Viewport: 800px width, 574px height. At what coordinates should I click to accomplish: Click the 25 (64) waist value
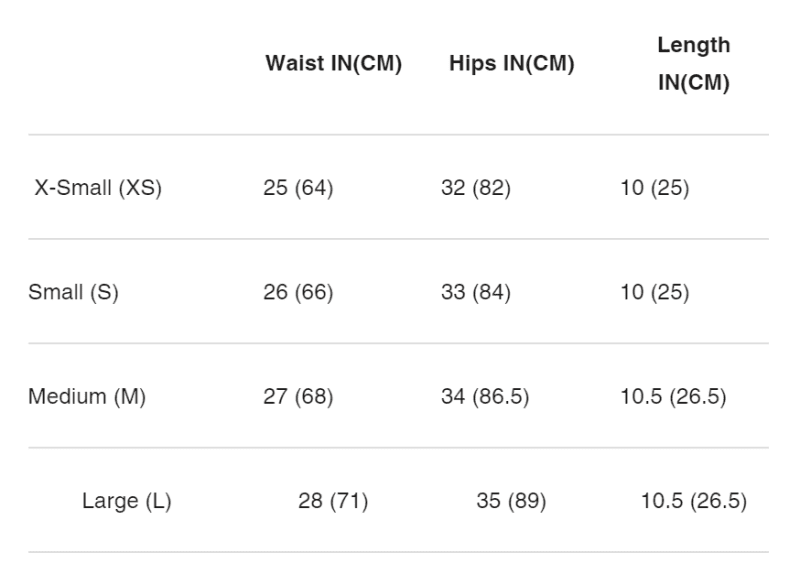(298, 188)
